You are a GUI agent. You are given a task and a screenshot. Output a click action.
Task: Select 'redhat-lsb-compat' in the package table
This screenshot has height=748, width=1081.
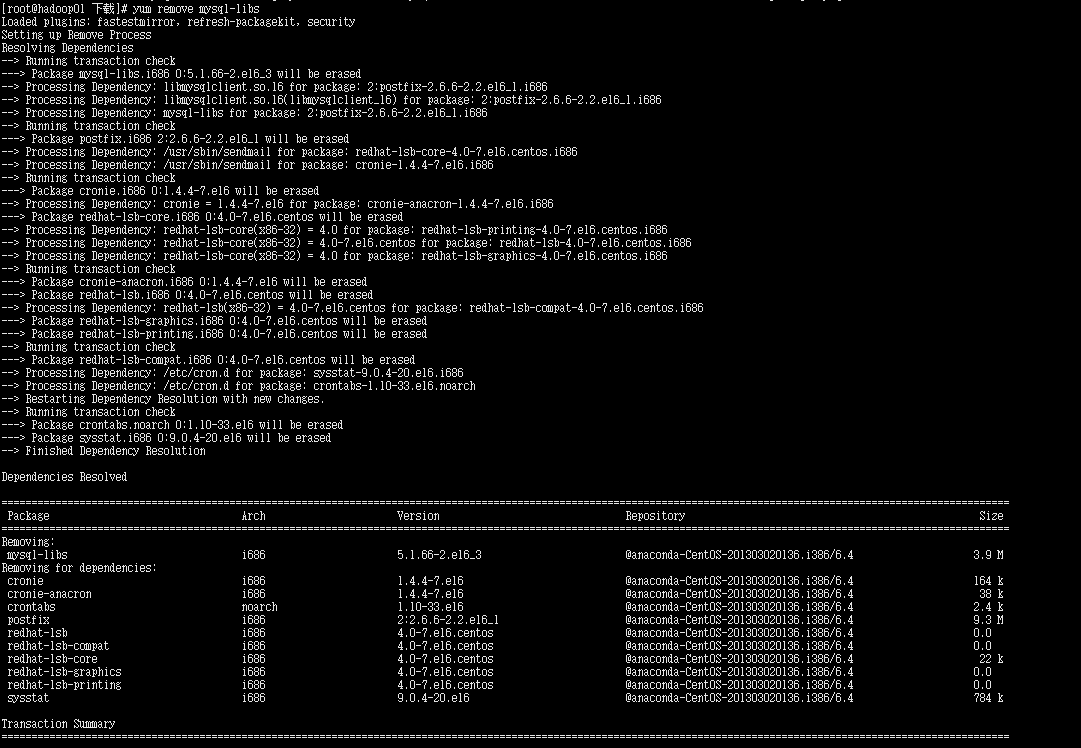point(58,647)
